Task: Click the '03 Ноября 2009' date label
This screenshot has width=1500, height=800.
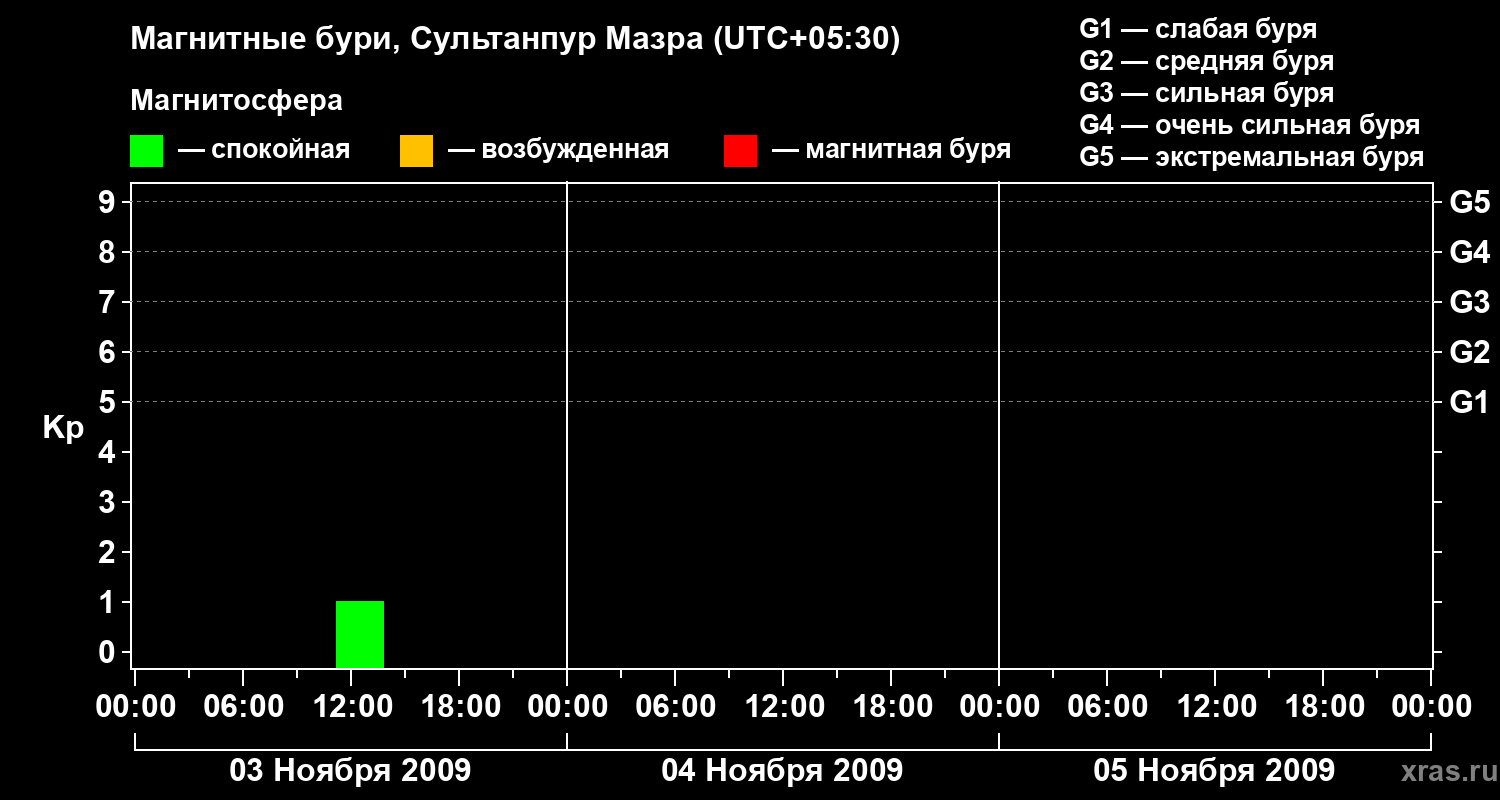Action: pyautogui.click(x=350, y=770)
